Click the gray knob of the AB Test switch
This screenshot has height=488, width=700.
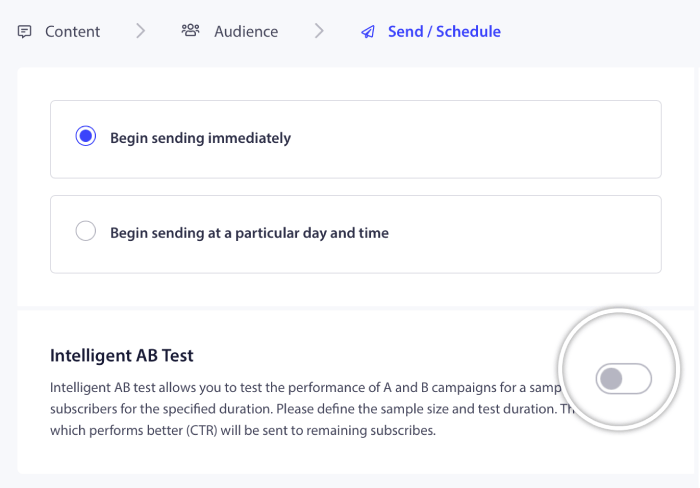(611, 378)
